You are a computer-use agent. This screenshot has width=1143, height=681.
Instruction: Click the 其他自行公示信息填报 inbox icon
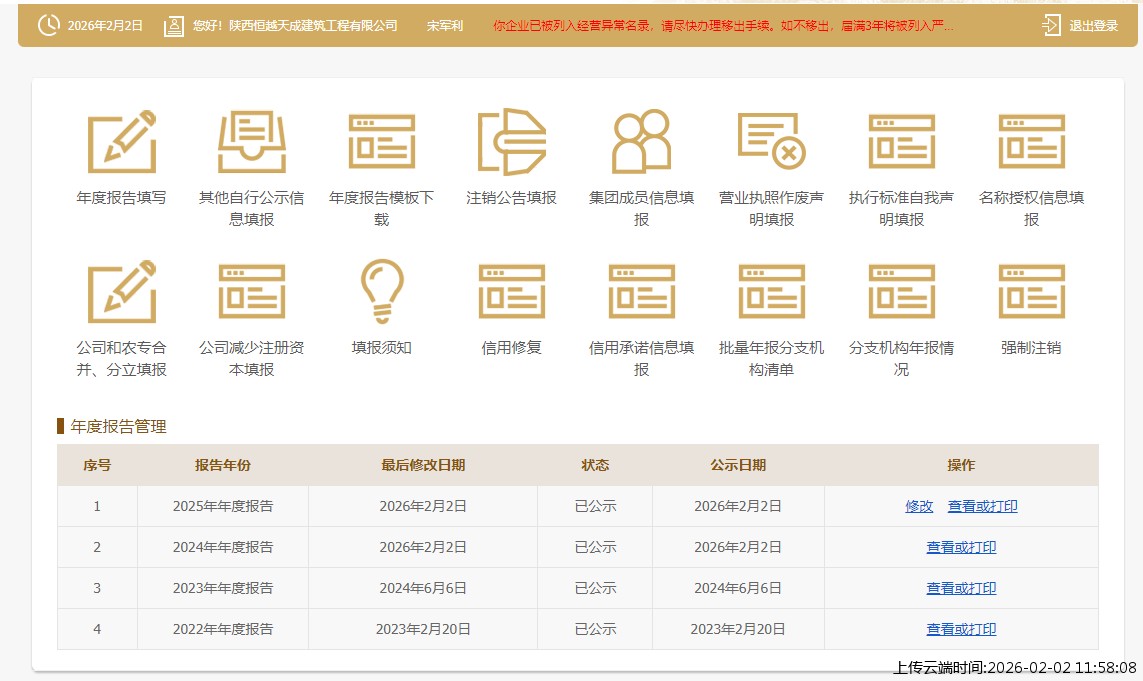pyautogui.click(x=252, y=142)
